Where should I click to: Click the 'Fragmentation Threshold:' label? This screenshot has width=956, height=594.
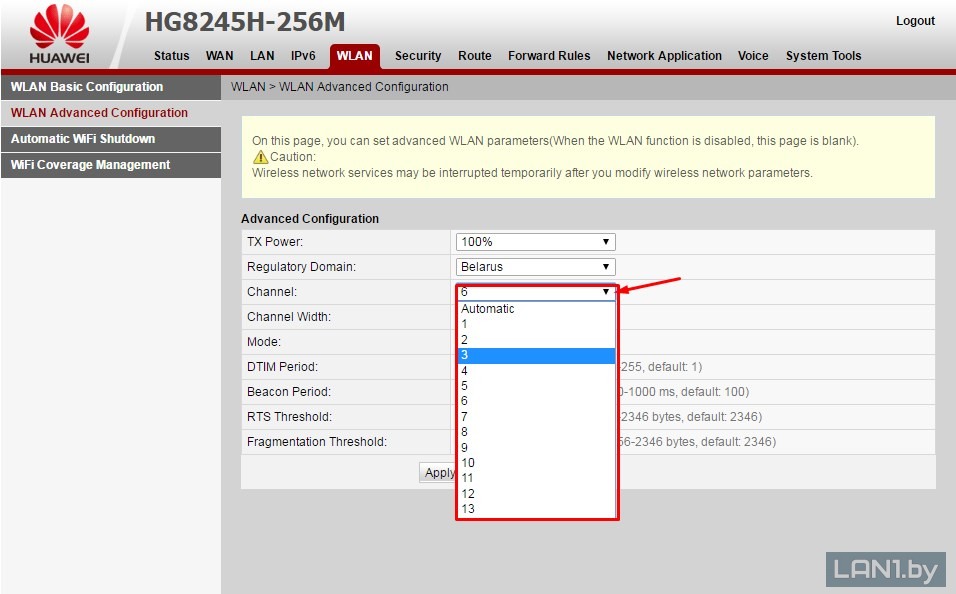(x=317, y=442)
